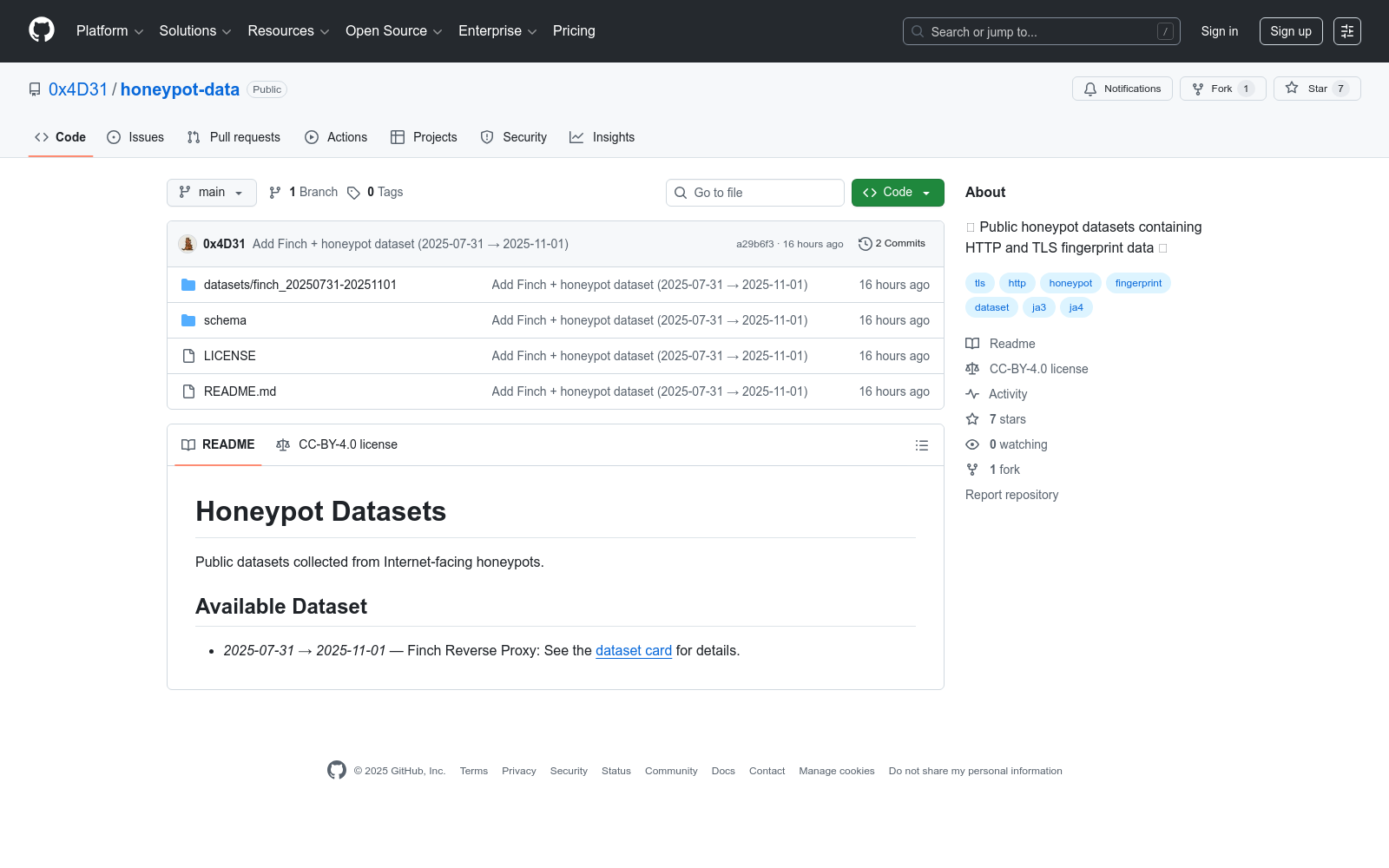This screenshot has width=1389, height=868.
Task: Click the Sign in link
Action: pos(1220,31)
